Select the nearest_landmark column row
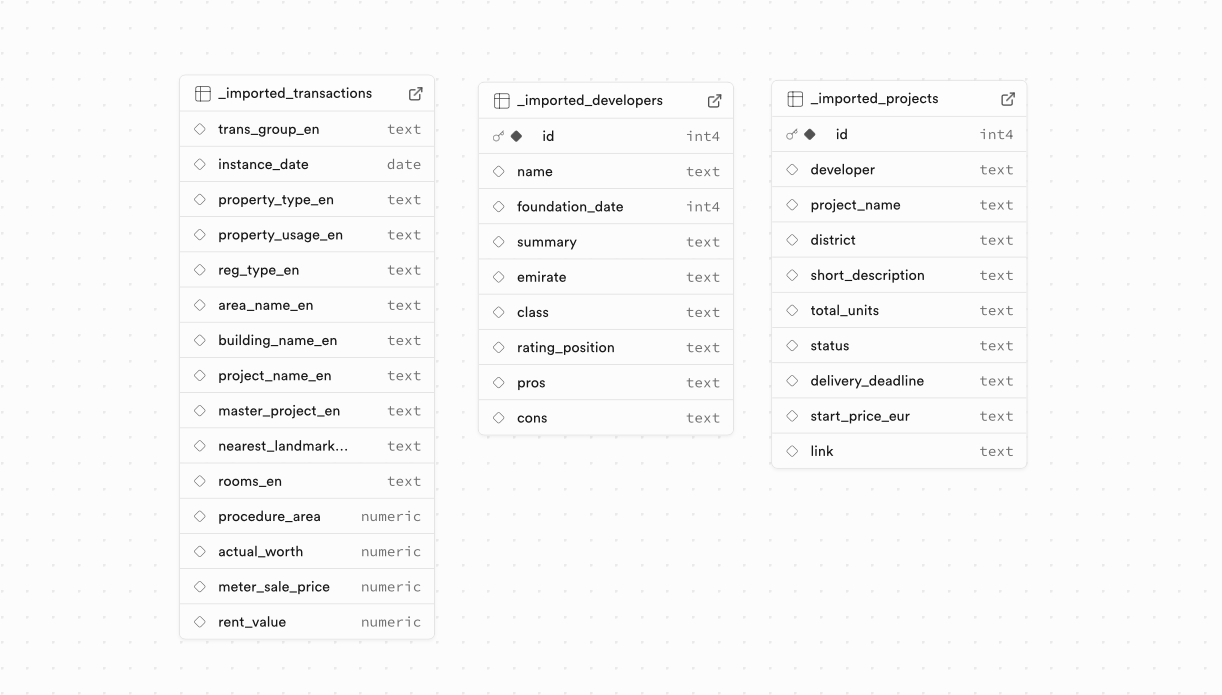 pos(306,446)
